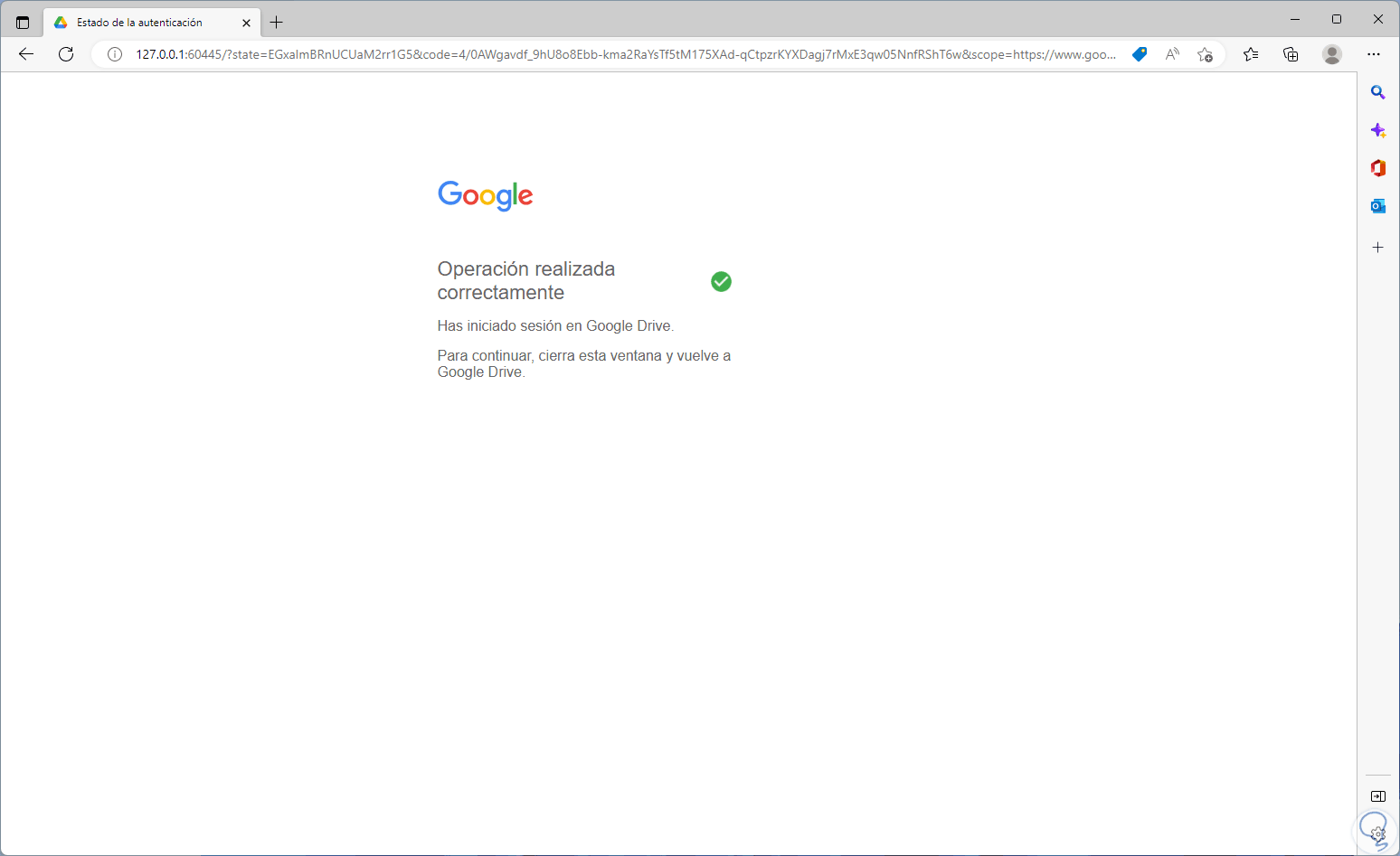Click the green success checkmark icon
Image resolution: width=1400 pixels, height=856 pixels.
pyautogui.click(x=721, y=282)
